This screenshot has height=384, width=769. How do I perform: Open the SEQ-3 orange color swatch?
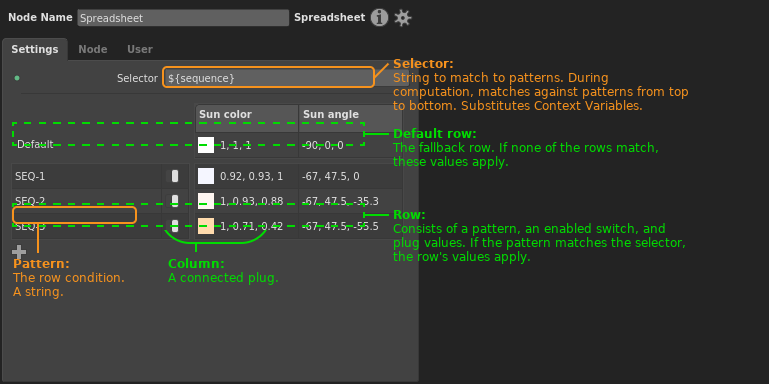[x=206, y=226]
